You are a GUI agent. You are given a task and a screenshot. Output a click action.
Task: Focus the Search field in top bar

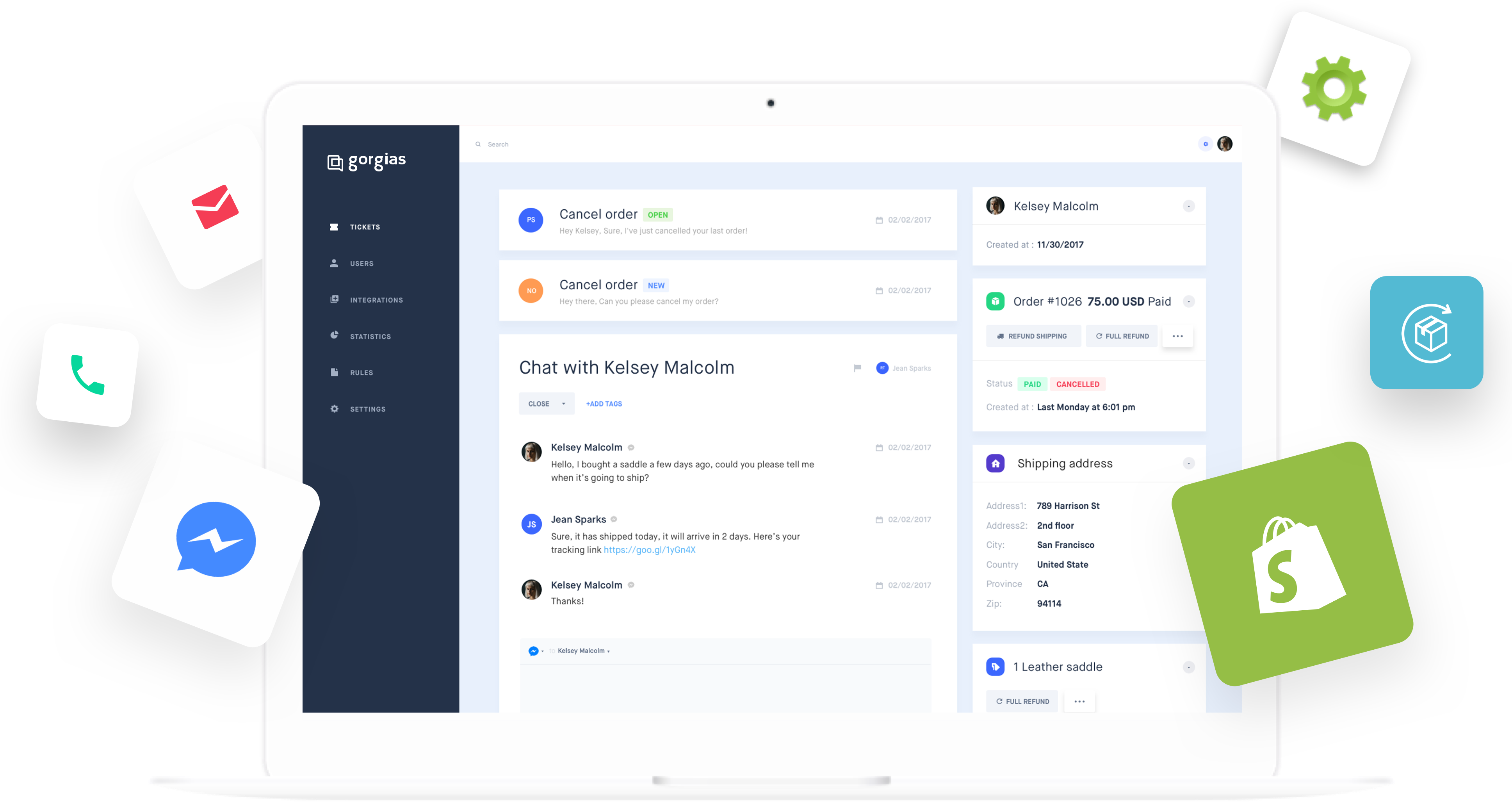click(x=498, y=144)
